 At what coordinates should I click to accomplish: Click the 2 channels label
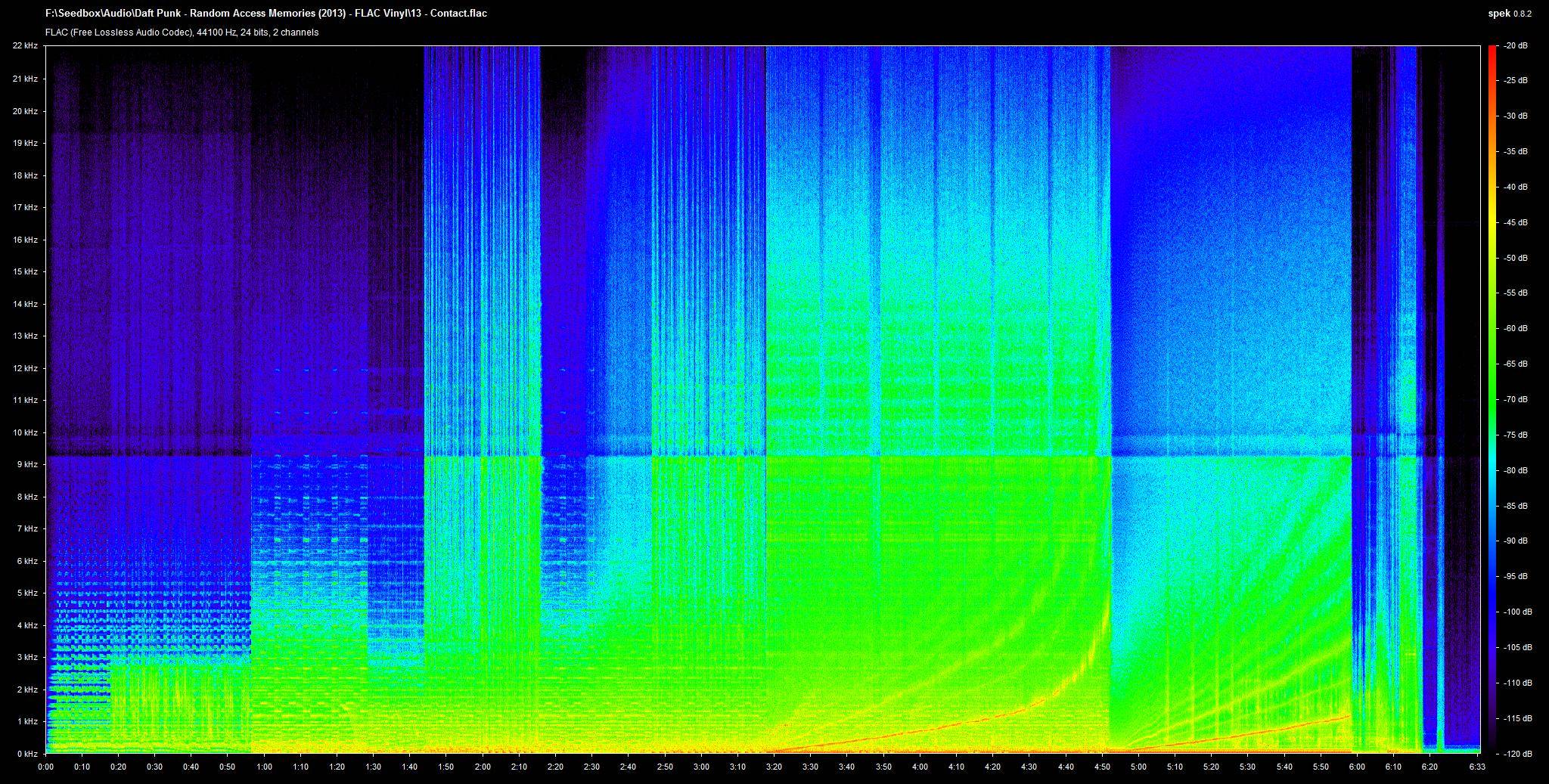click(x=296, y=33)
